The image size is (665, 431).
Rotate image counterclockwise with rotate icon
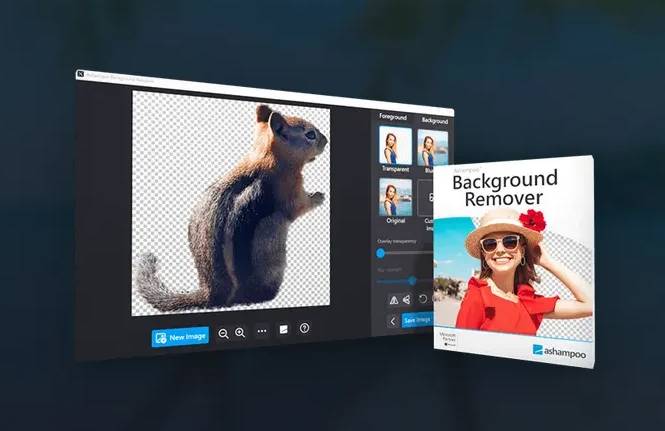coord(423,299)
